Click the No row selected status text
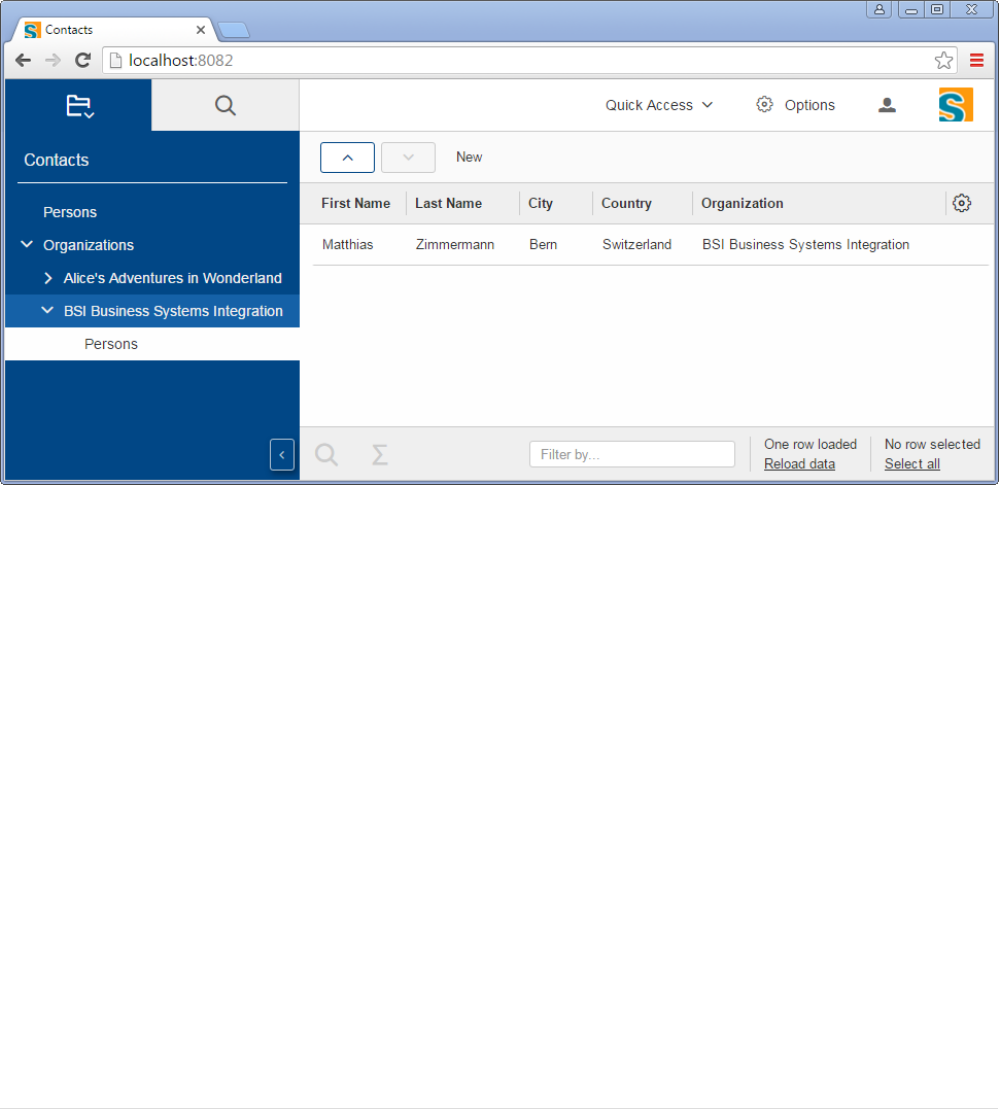This screenshot has height=1109, width=999. (932, 444)
